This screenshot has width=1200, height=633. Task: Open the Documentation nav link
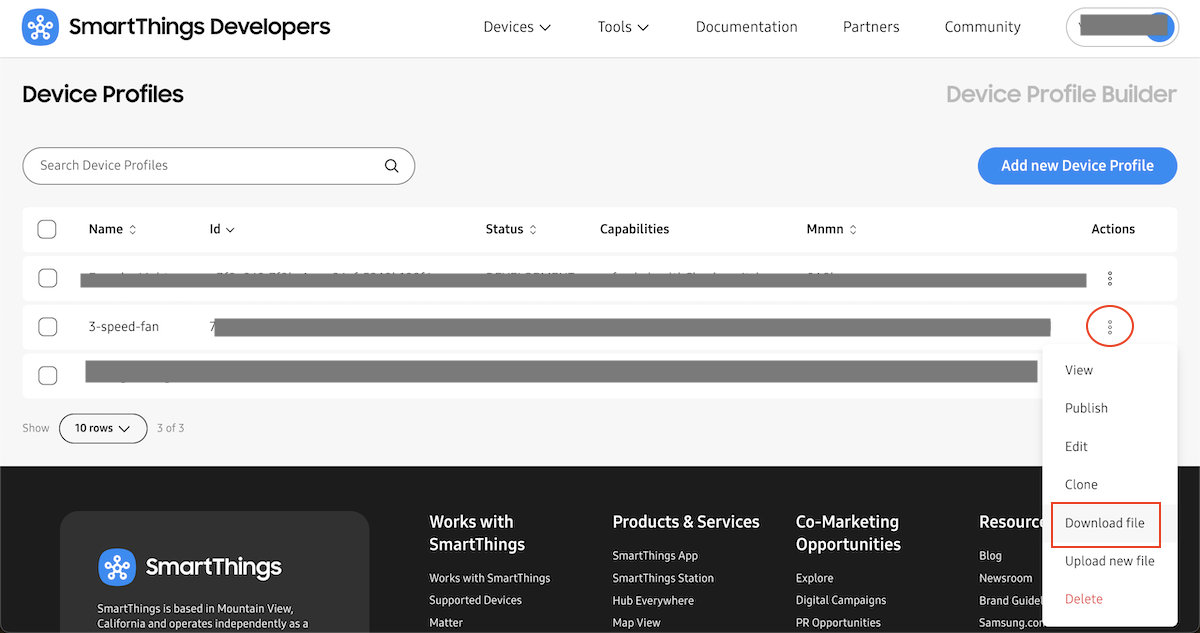click(x=747, y=27)
